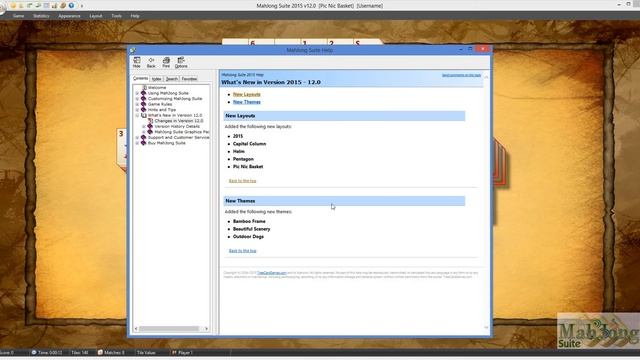
Task: Click the help content scroll up arrow
Action: point(486,77)
